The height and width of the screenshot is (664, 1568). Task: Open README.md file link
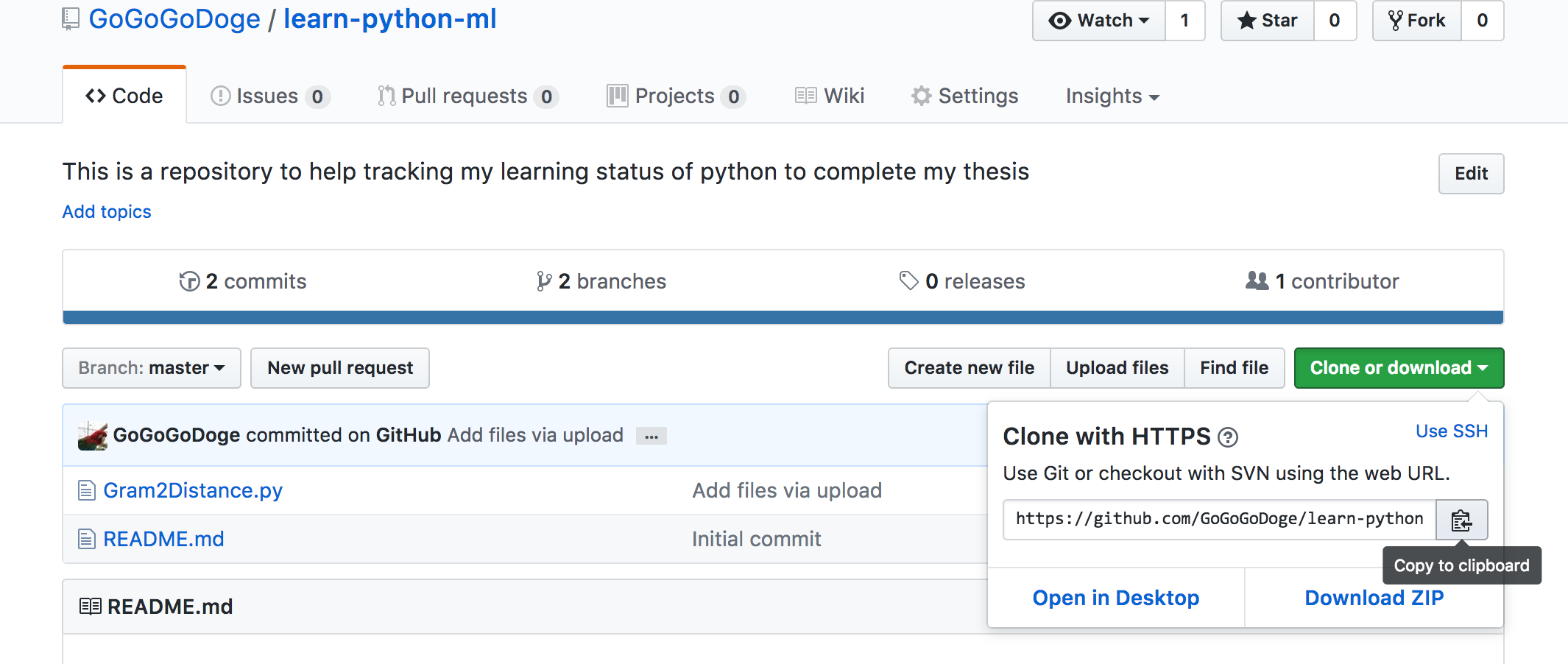click(x=163, y=539)
